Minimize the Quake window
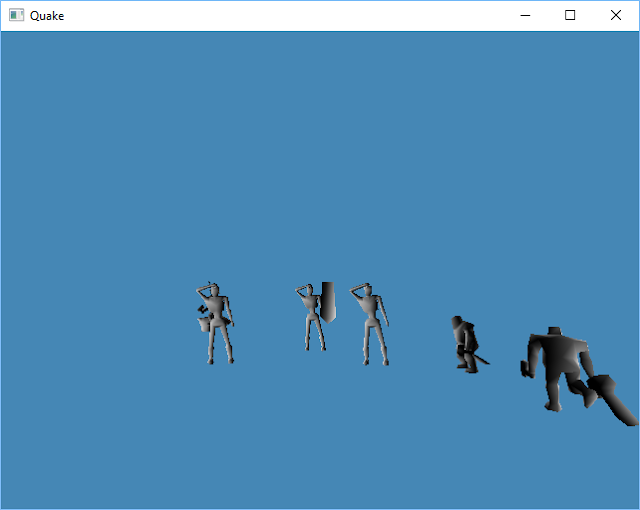The width and height of the screenshot is (640, 510). 525,16
